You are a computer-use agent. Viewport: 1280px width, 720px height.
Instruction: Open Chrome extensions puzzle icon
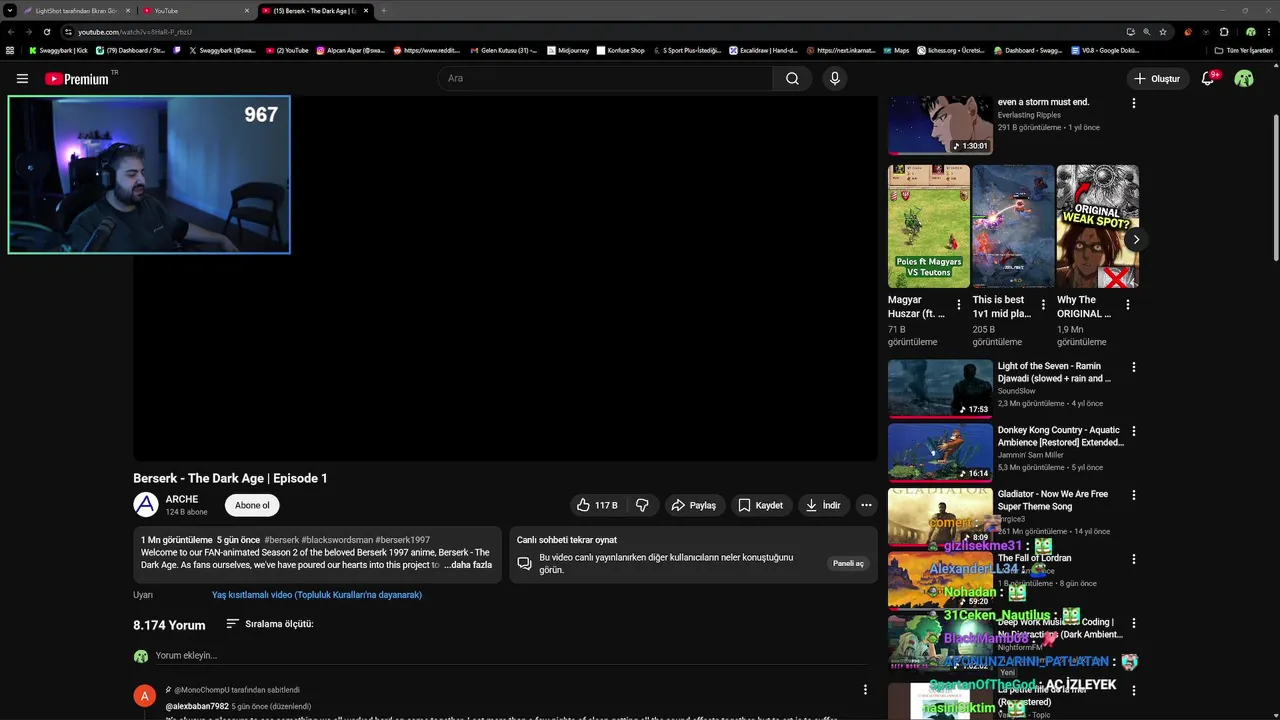(x=1223, y=32)
